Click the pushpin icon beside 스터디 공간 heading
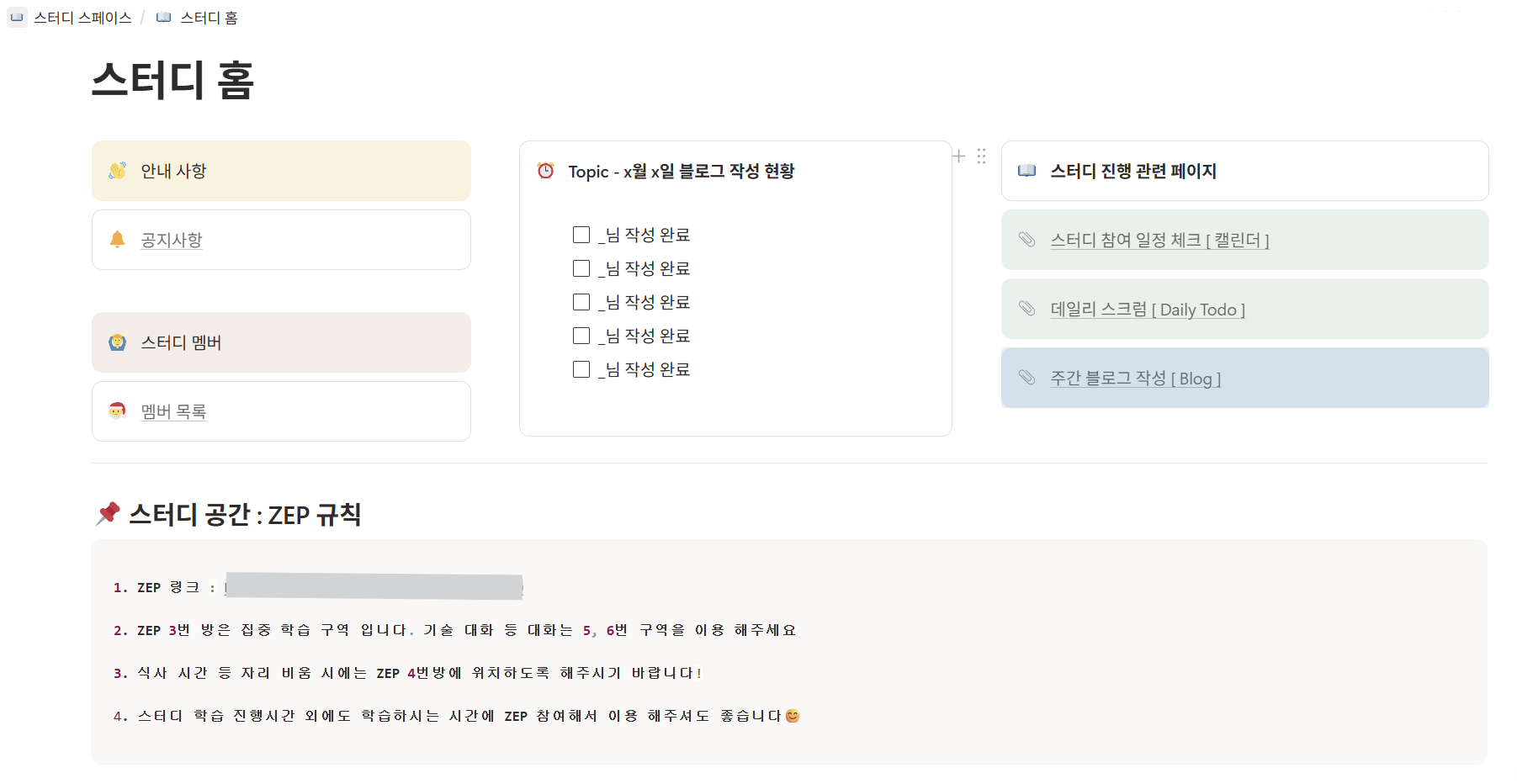Viewport: 1517px width, 784px height. 108,513
